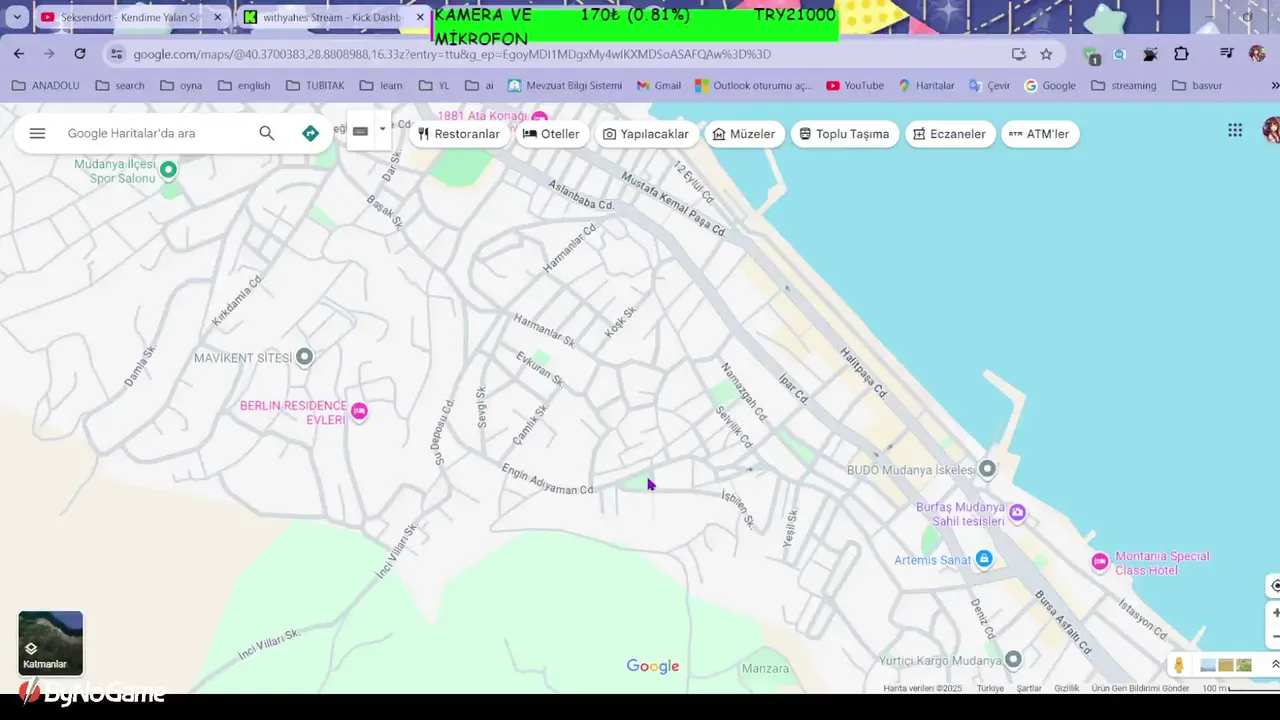Image resolution: width=1280 pixels, height=720 pixels.
Task: Open the Gizlilik footer link
Action: coord(1067,688)
